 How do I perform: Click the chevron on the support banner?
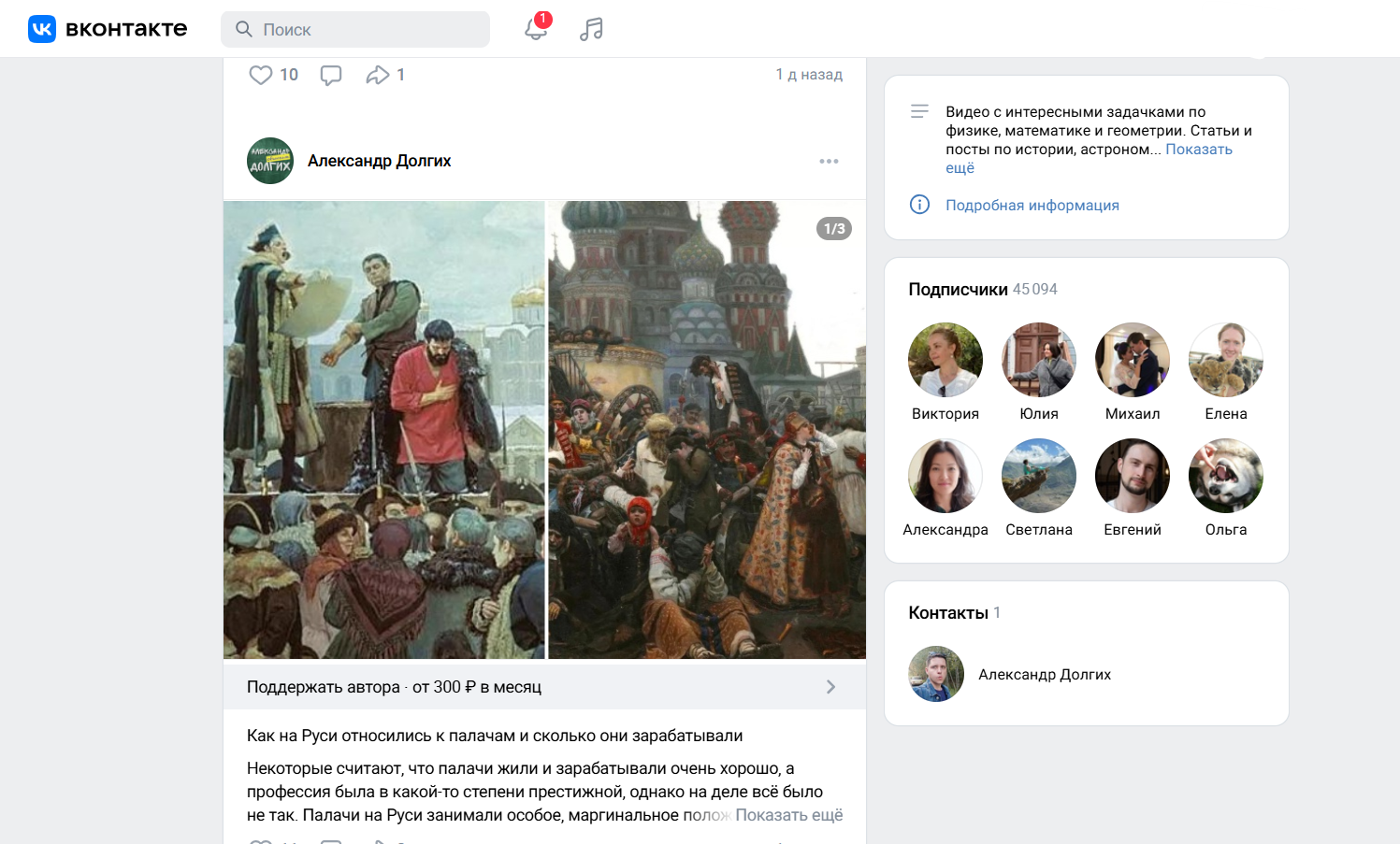click(830, 687)
